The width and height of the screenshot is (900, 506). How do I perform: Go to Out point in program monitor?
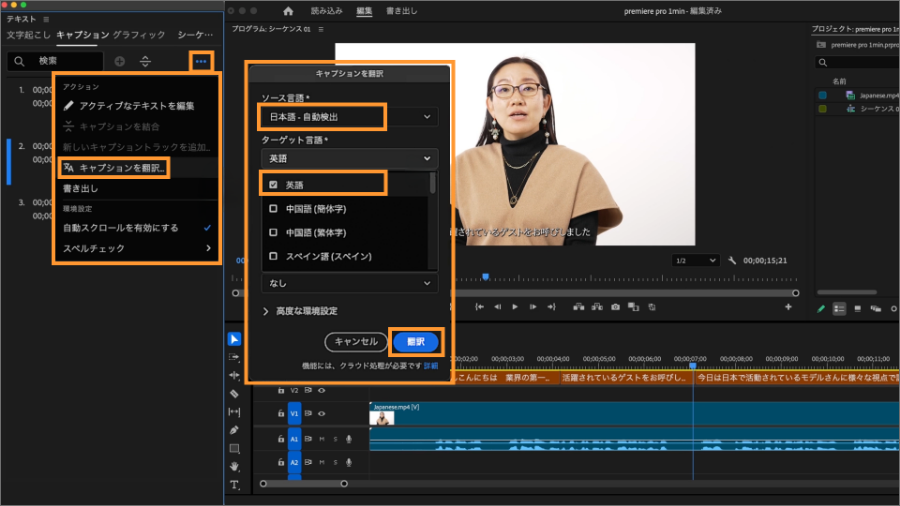pos(552,307)
